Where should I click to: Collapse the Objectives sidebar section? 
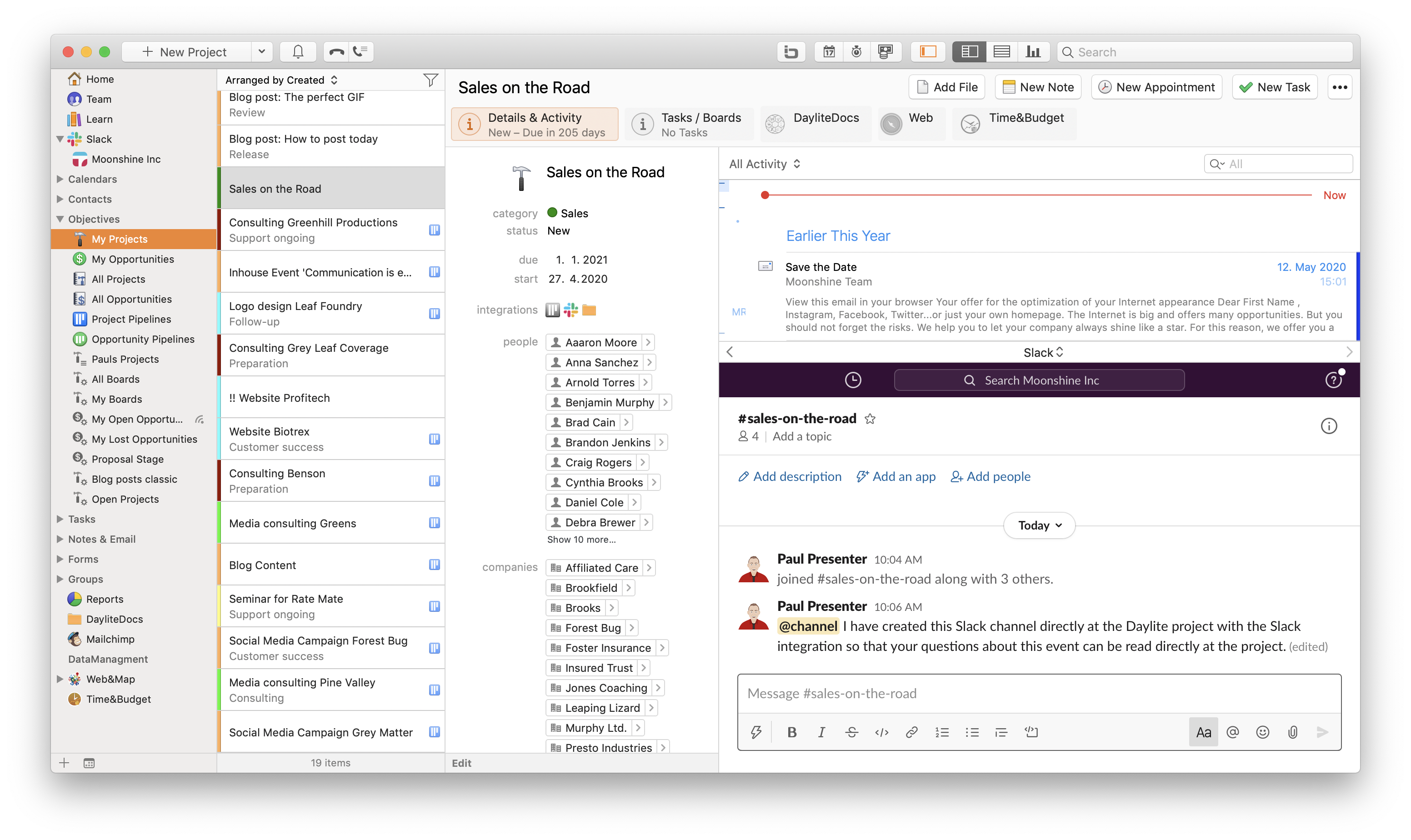(x=60, y=219)
